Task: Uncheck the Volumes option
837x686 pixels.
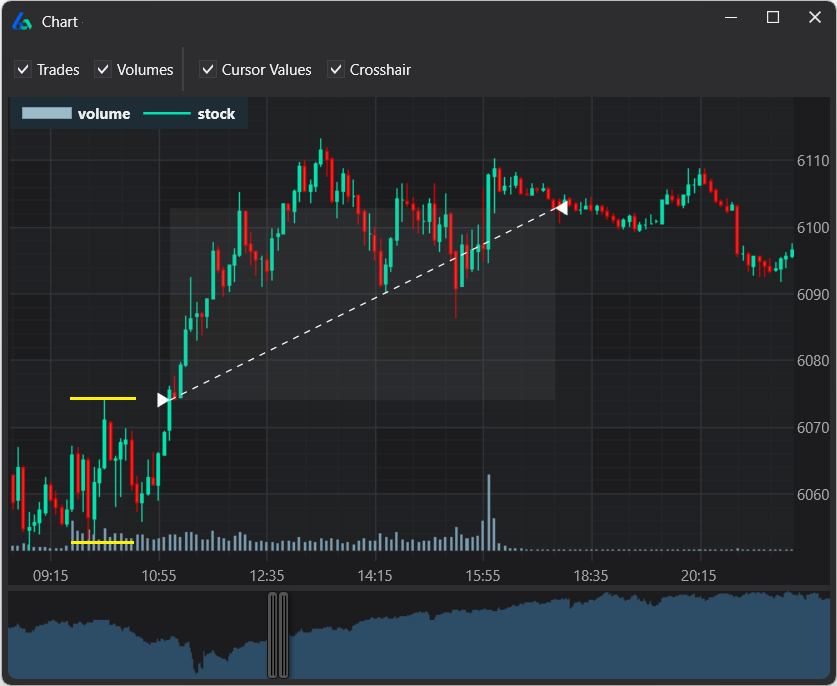Action: [x=102, y=70]
